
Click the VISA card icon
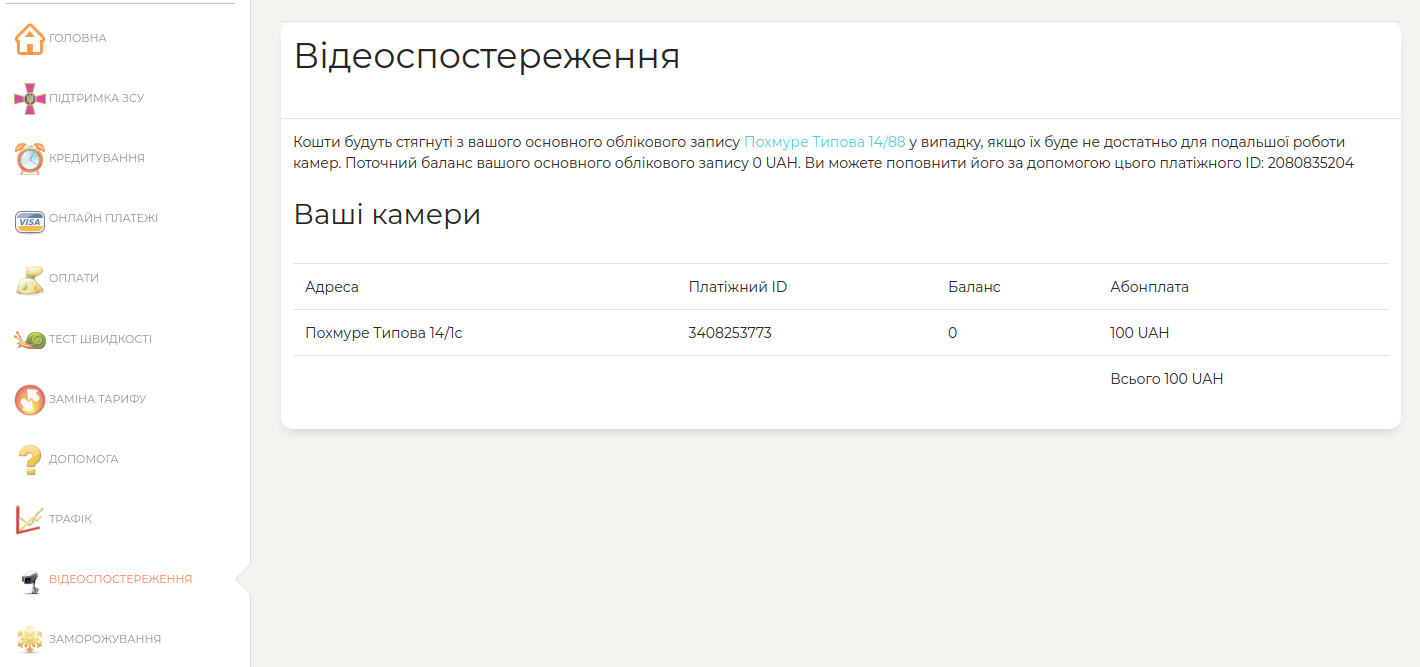(x=30, y=220)
